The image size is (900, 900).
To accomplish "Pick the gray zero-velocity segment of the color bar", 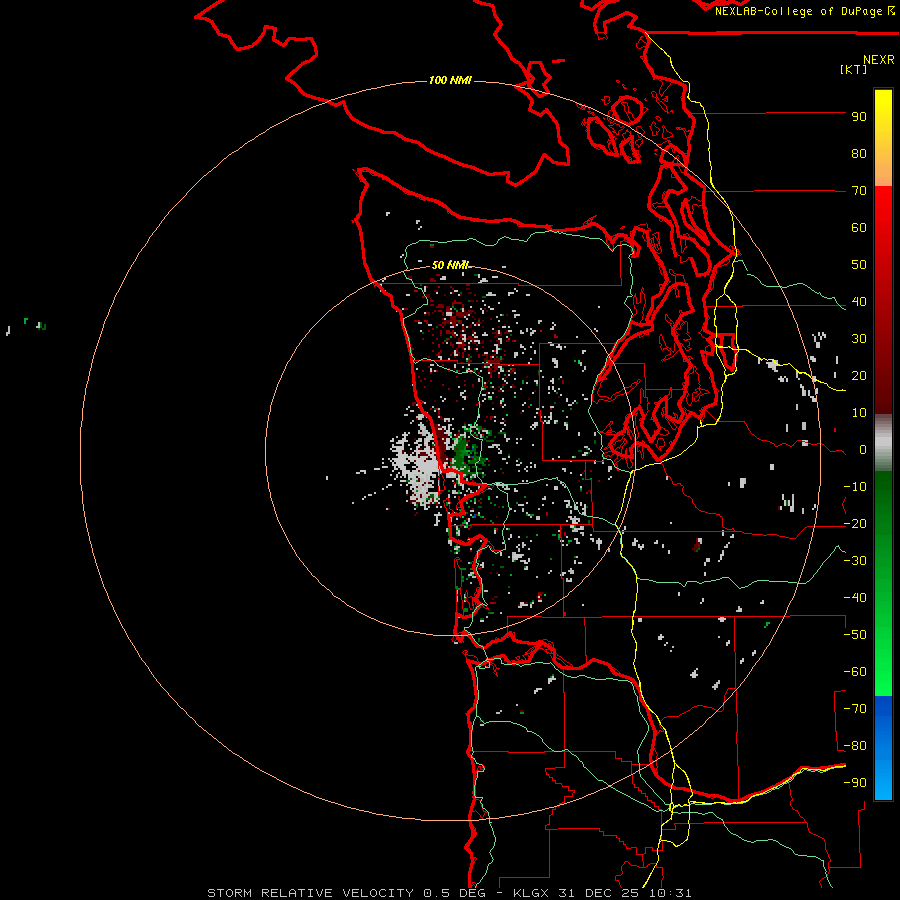I will click(x=883, y=443).
